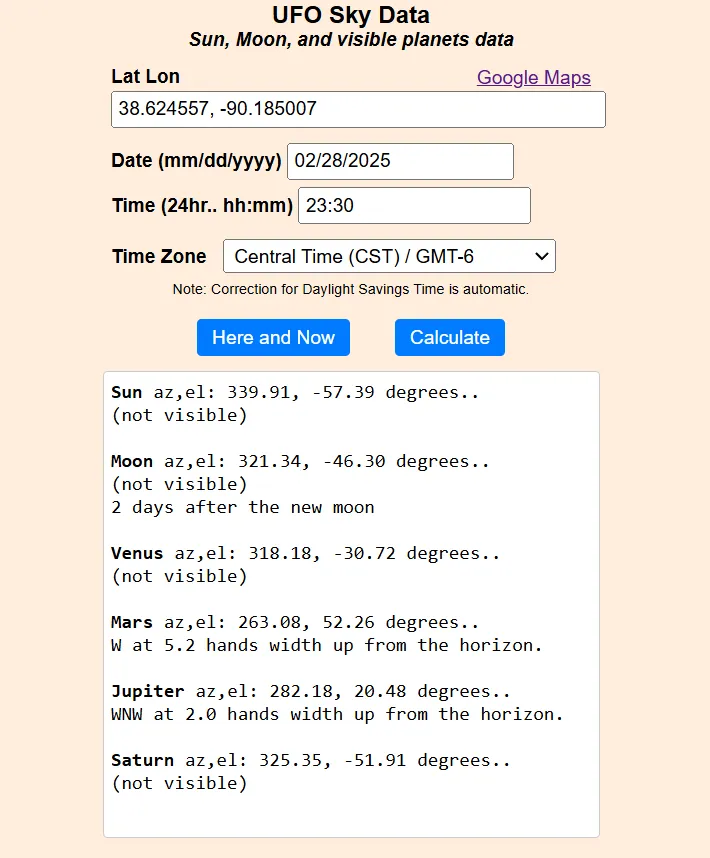Click the 'Time (24hr.. hh:mm)' label
Image resolution: width=710 pixels, height=858 pixels.
(x=202, y=206)
